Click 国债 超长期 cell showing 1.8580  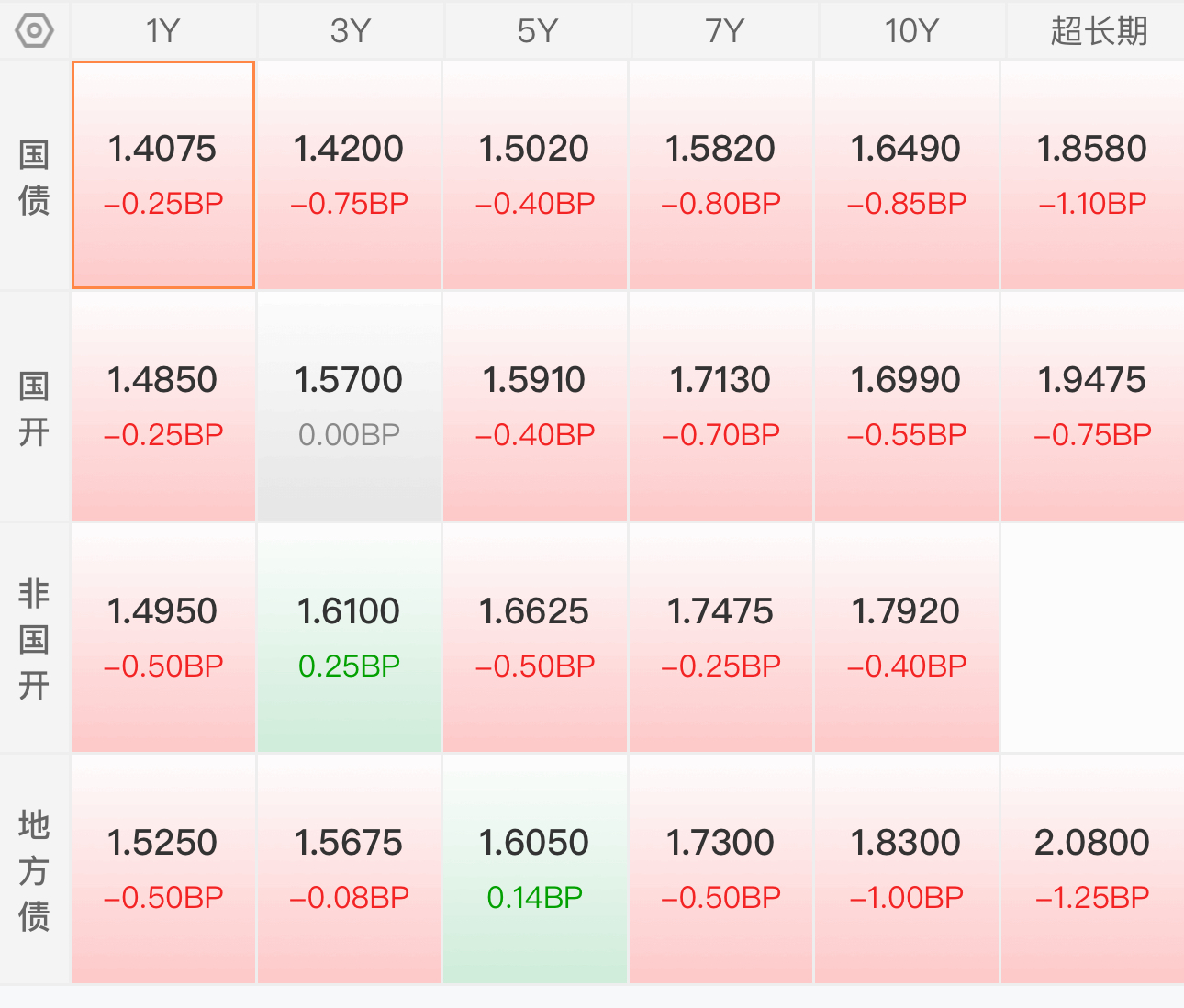point(1092,175)
